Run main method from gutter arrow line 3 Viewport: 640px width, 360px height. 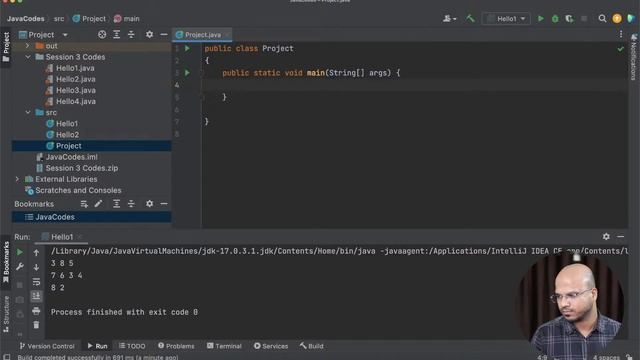187,73
